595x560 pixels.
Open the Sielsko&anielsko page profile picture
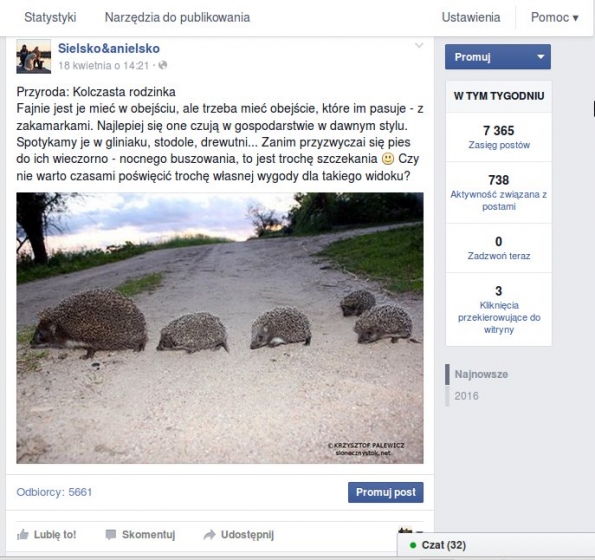point(33,56)
